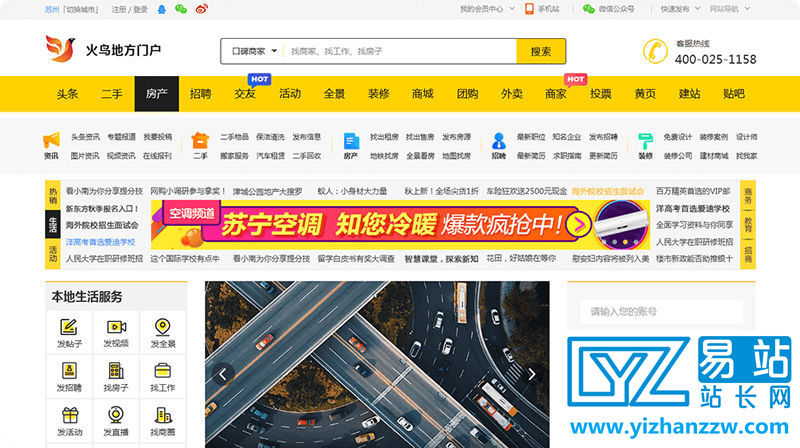Screen dimensions: 800x448
Task: Click the blue 洋高考首选爱迪学校 link
Action: point(101,242)
